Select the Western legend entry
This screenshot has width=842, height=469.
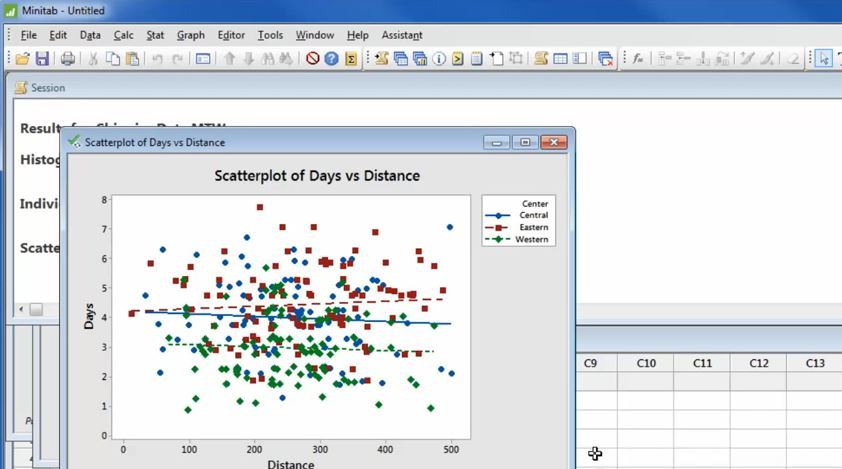click(x=517, y=240)
